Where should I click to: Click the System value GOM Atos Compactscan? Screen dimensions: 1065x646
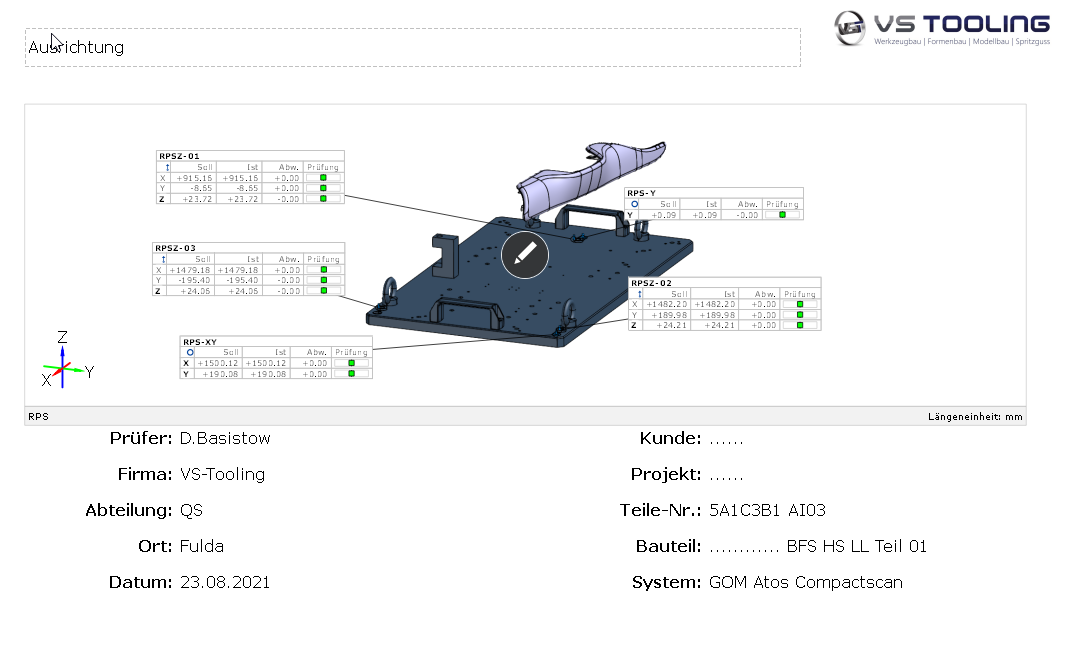point(805,582)
